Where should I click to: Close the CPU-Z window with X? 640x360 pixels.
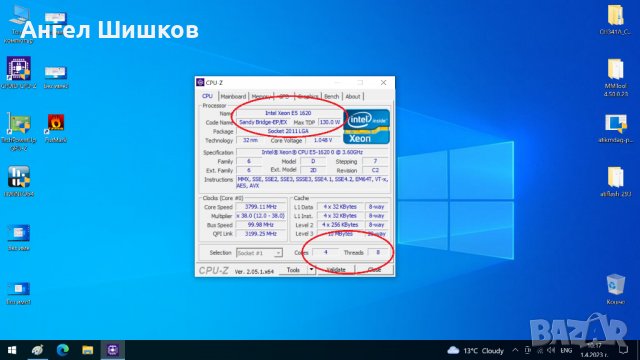tap(384, 82)
